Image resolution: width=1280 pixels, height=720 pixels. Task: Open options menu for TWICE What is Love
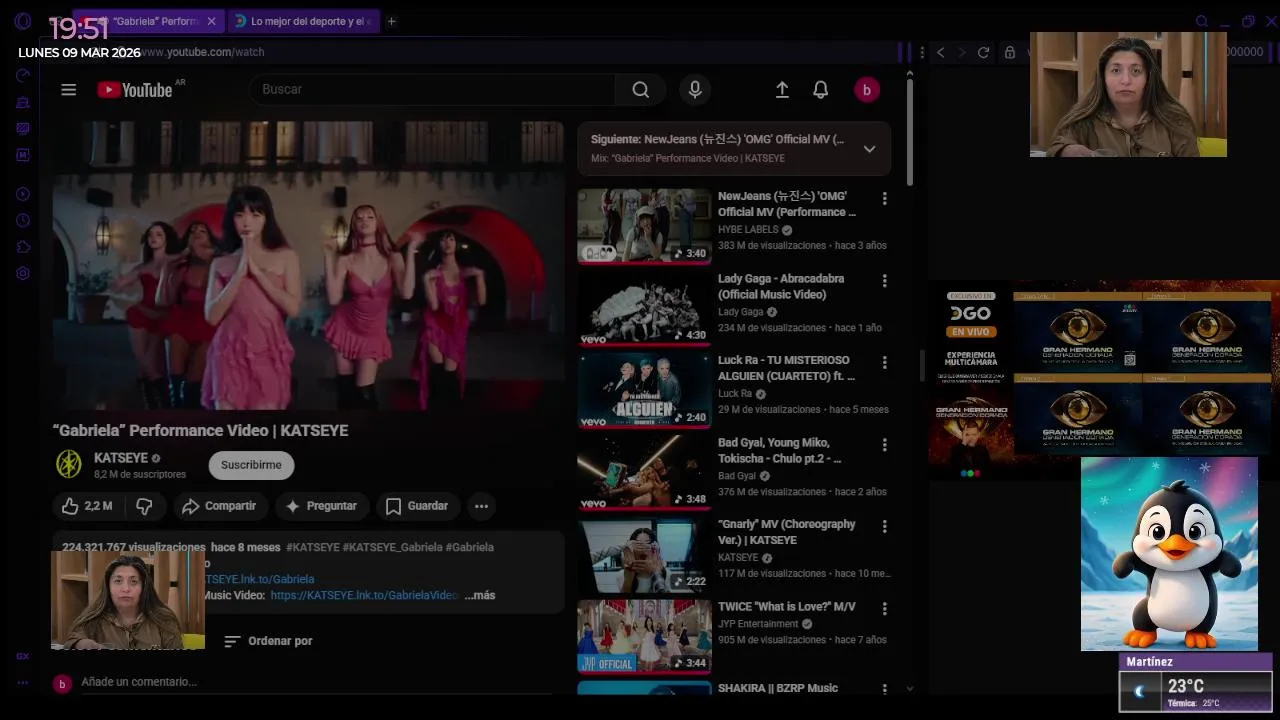pyautogui.click(x=884, y=609)
